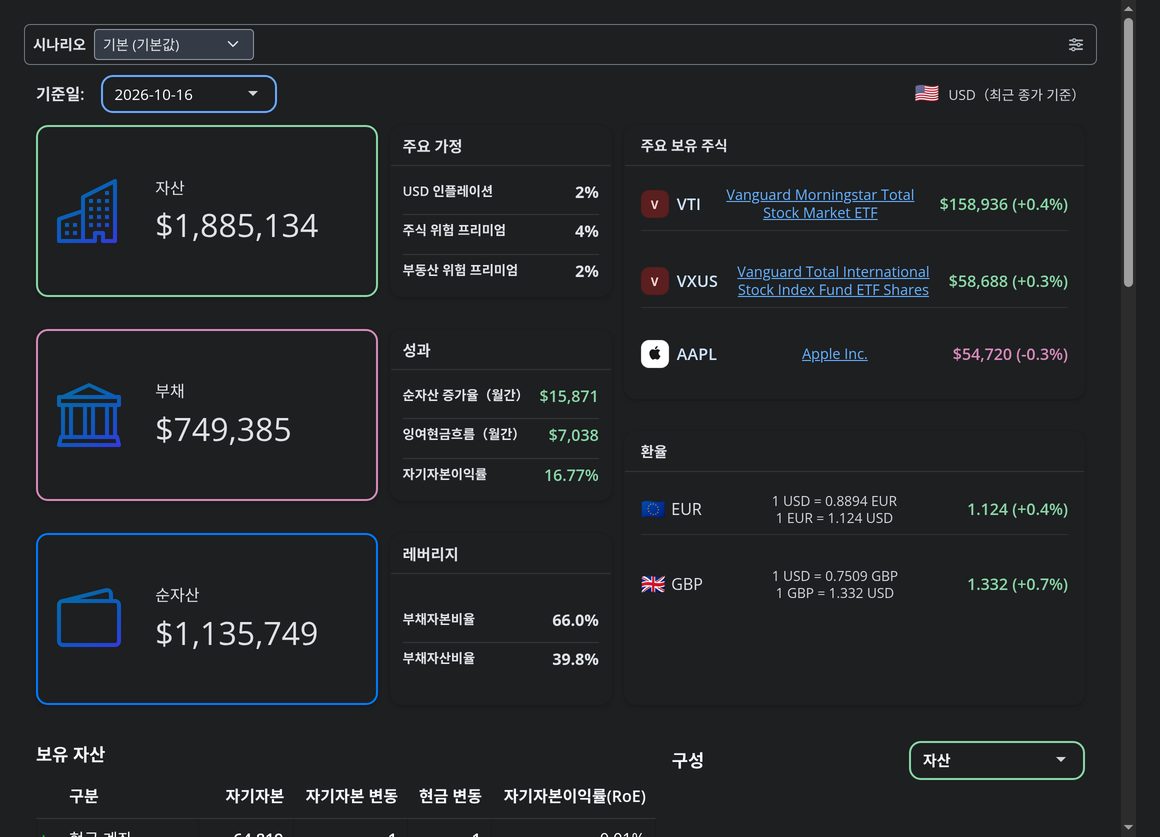
Task: Click the 부동산 위험 프리미엄 2% value
Action: pyautogui.click(x=587, y=272)
